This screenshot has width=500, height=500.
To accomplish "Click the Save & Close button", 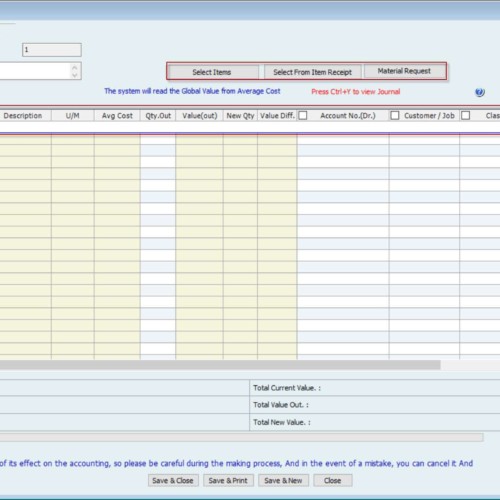I will (x=173, y=480).
